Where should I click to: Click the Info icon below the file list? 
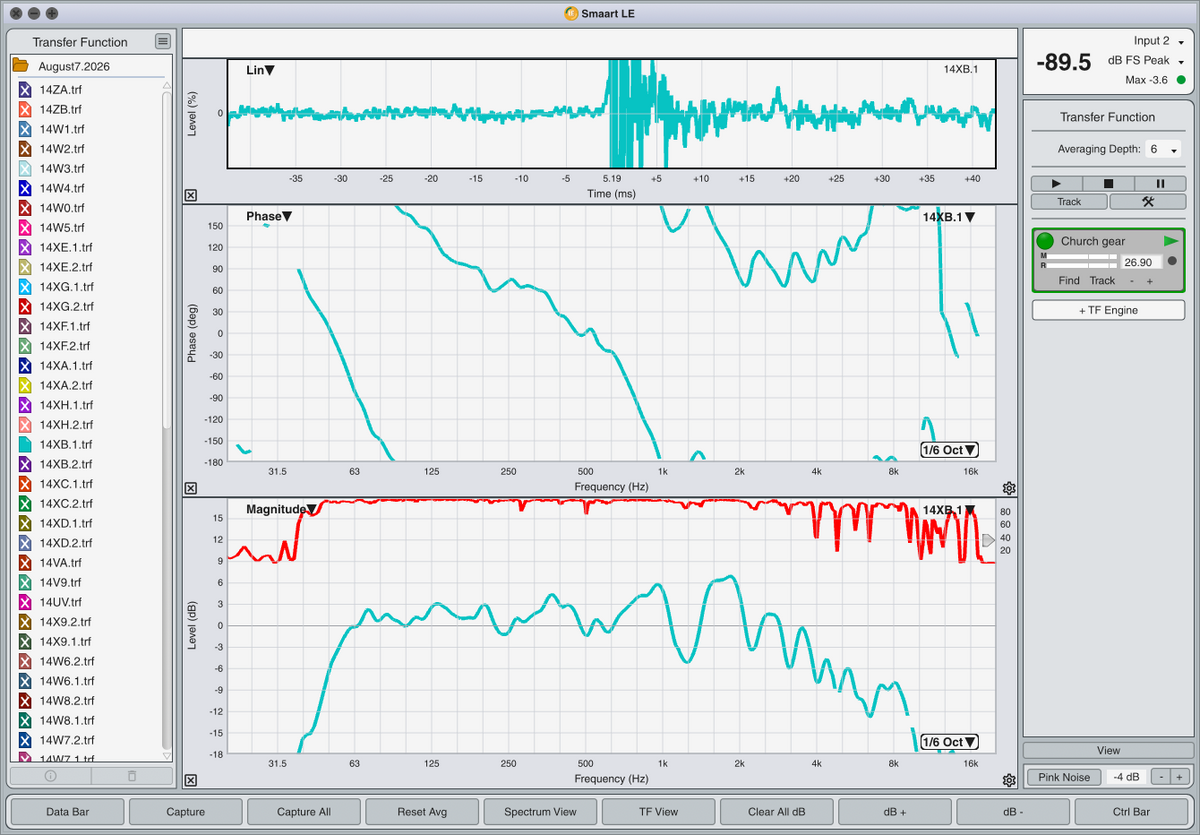click(x=50, y=775)
